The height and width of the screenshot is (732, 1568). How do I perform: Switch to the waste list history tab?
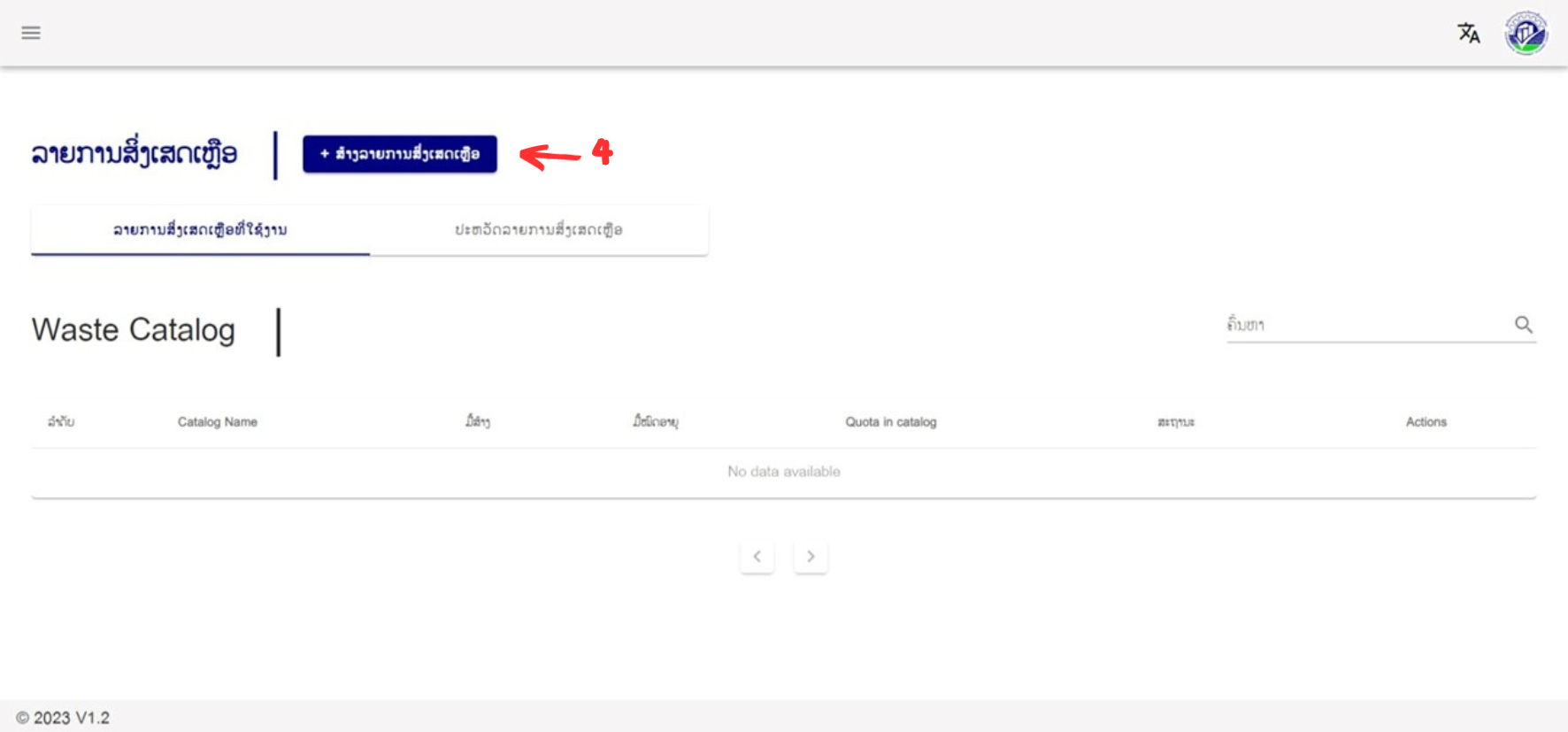[x=538, y=230]
